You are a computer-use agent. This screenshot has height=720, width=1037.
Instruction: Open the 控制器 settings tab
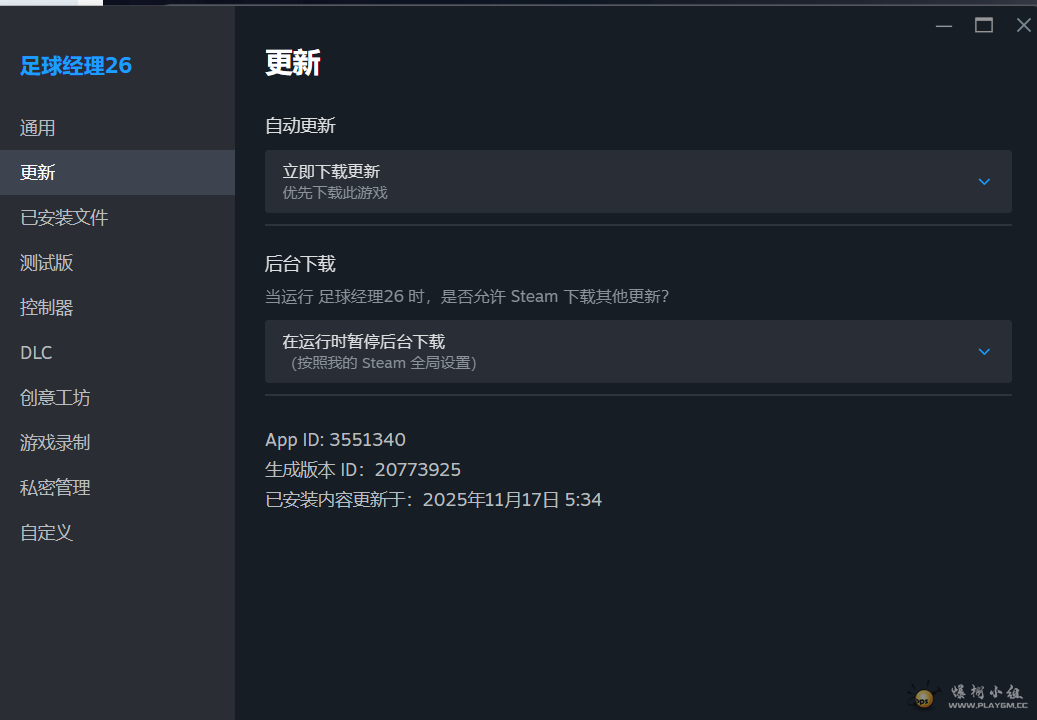point(47,308)
